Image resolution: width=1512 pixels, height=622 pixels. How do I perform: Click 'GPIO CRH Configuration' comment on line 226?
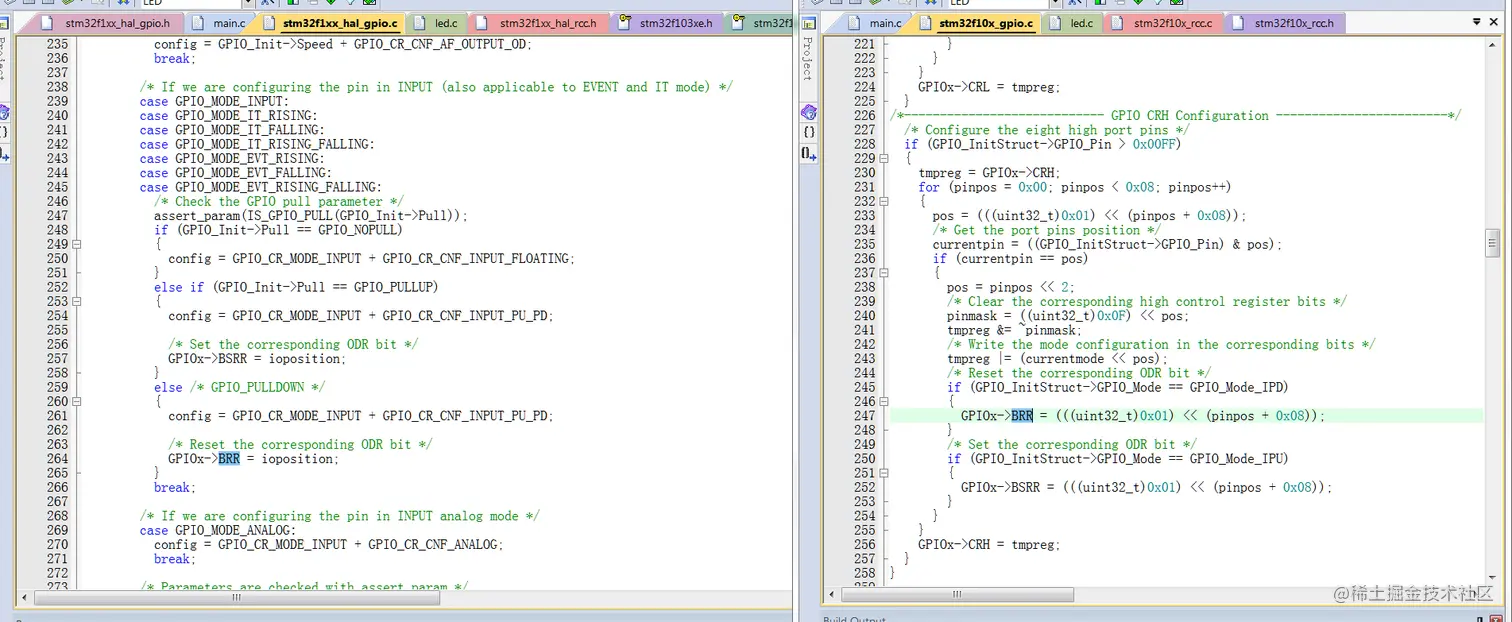1190,116
